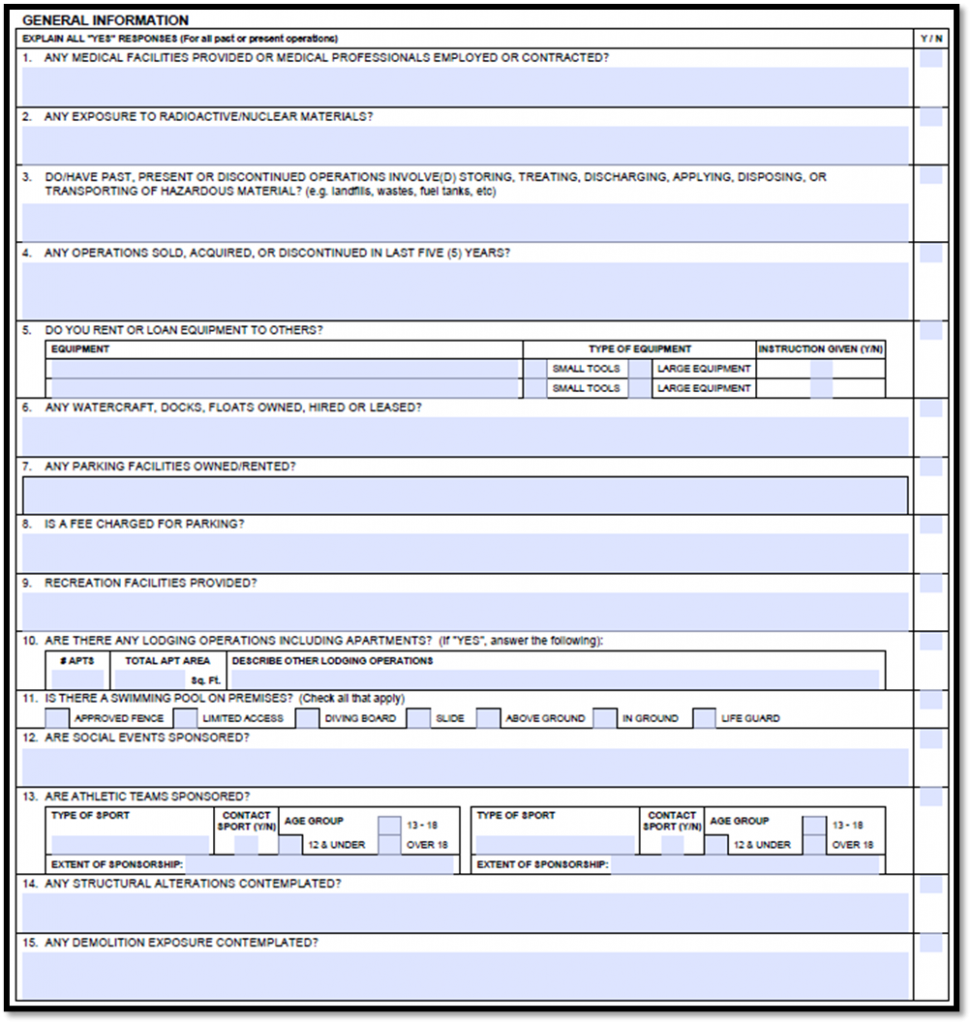Click Y/N box for radioactive/nuclear materials question

pos(931,118)
